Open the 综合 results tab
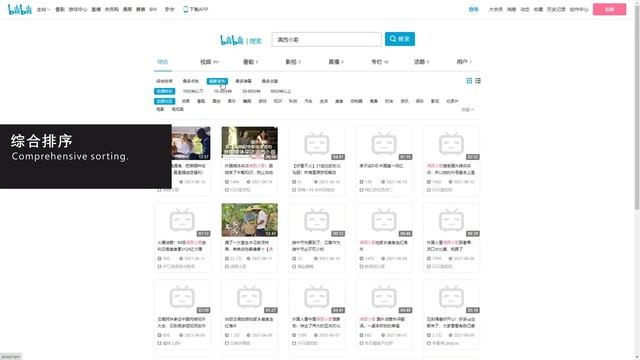 point(162,62)
